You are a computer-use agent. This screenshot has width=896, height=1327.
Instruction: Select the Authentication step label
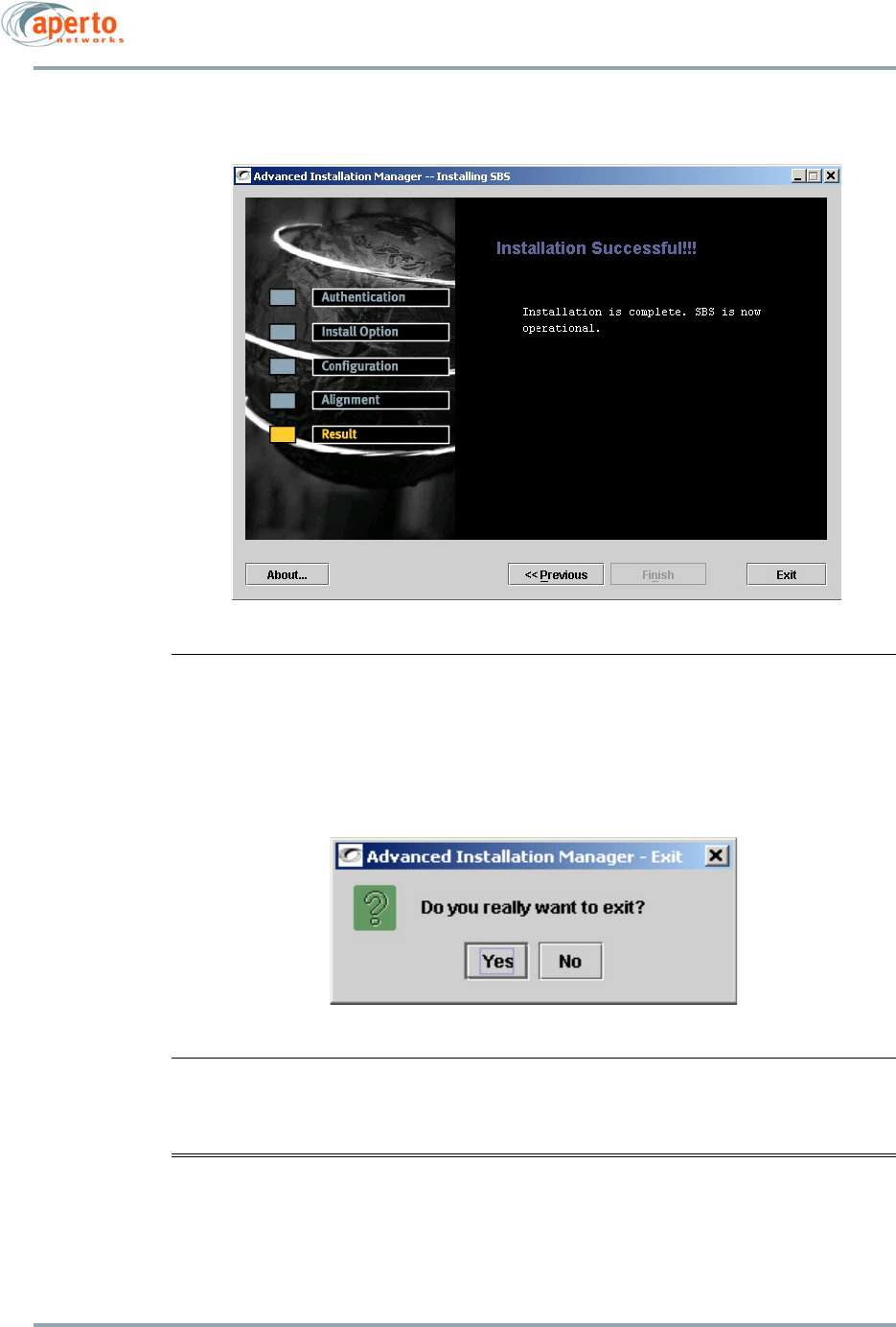coord(380,297)
